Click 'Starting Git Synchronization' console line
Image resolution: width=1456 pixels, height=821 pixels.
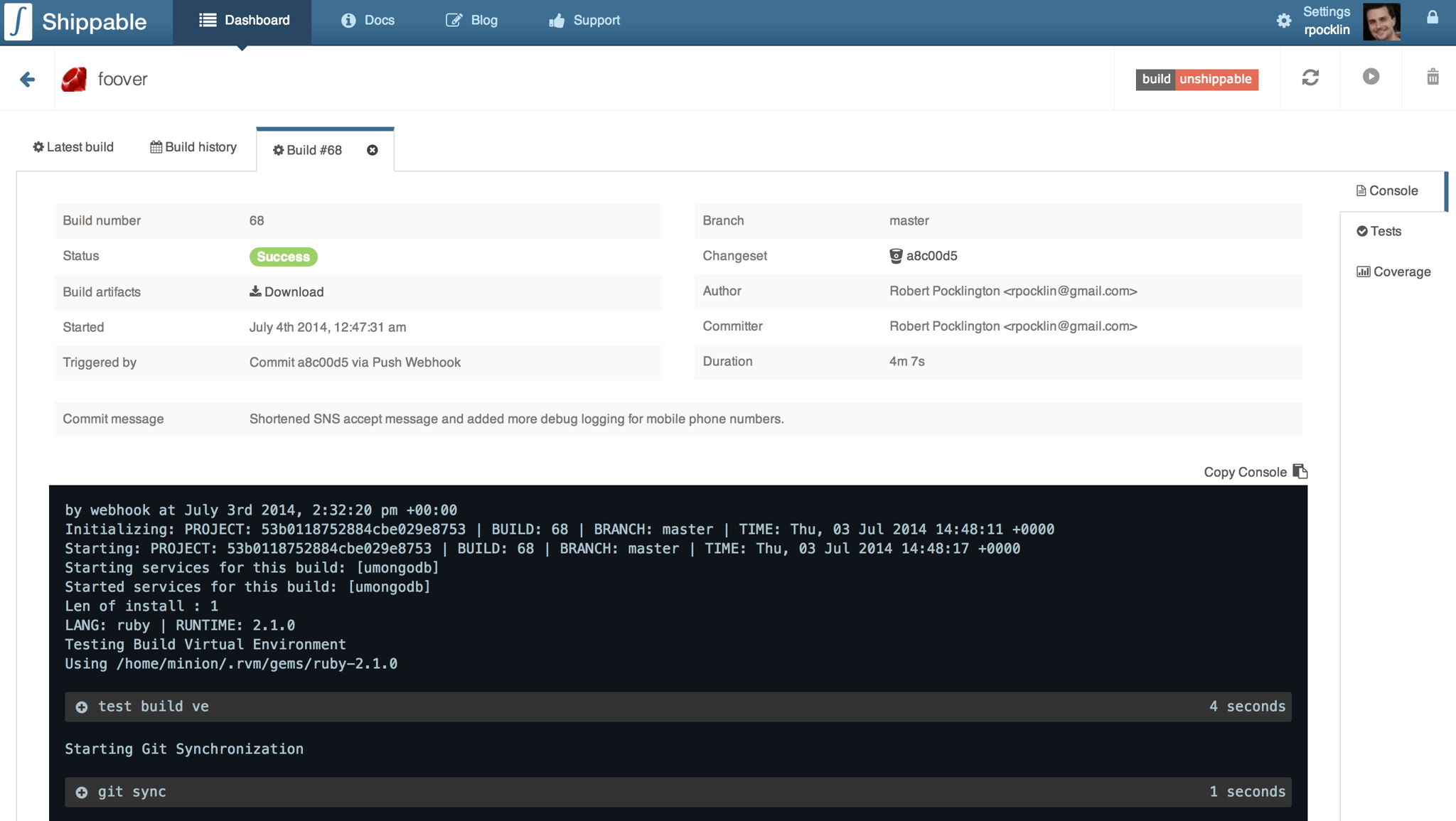(x=184, y=749)
